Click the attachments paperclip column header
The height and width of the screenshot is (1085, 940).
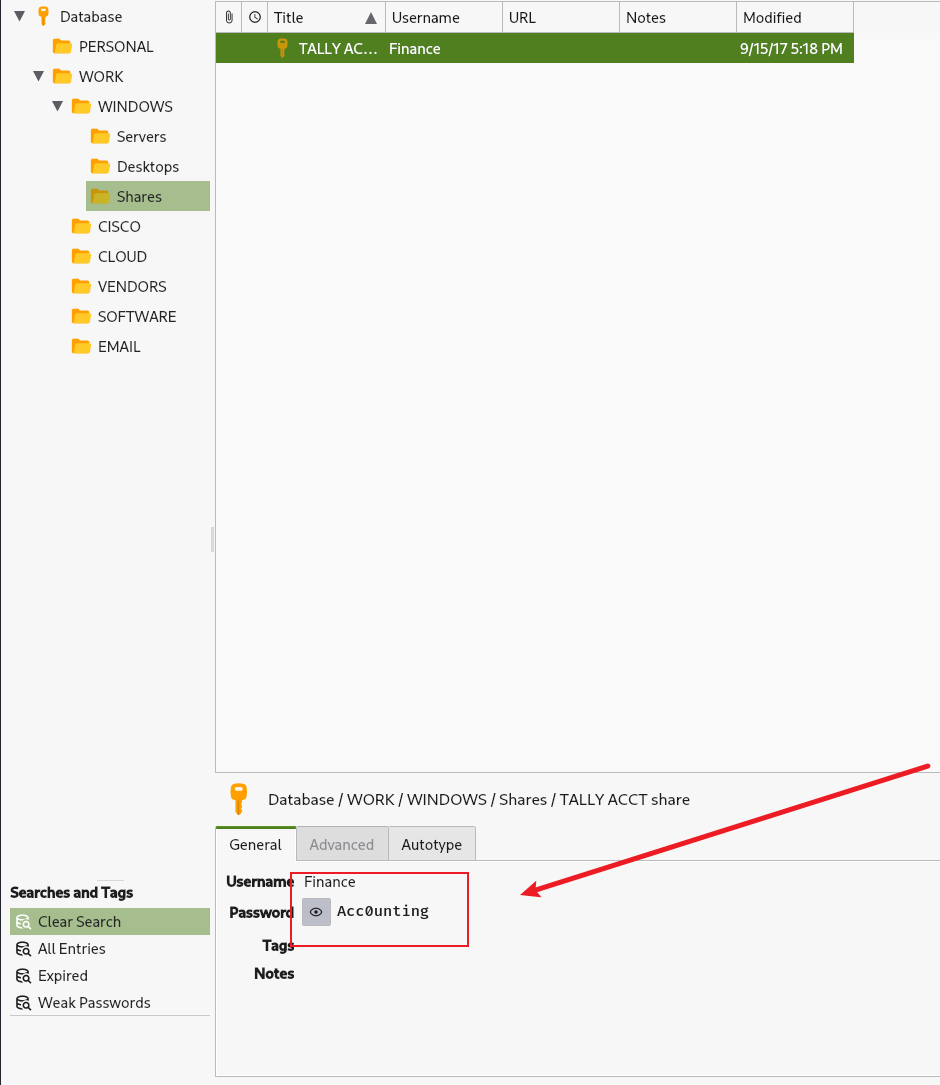click(229, 17)
